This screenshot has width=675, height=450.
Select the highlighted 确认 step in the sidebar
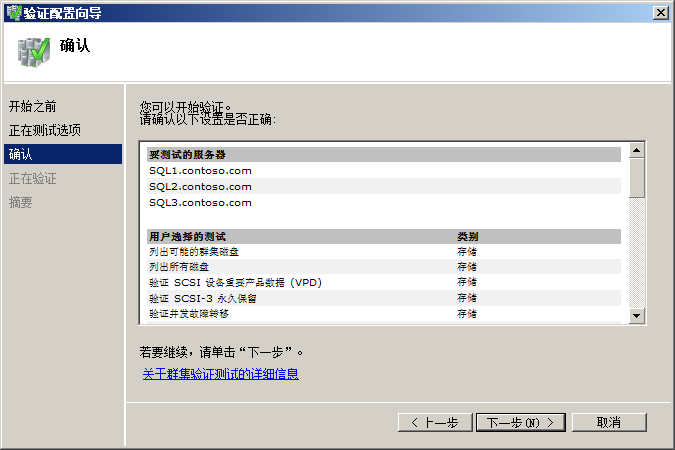click(x=63, y=154)
